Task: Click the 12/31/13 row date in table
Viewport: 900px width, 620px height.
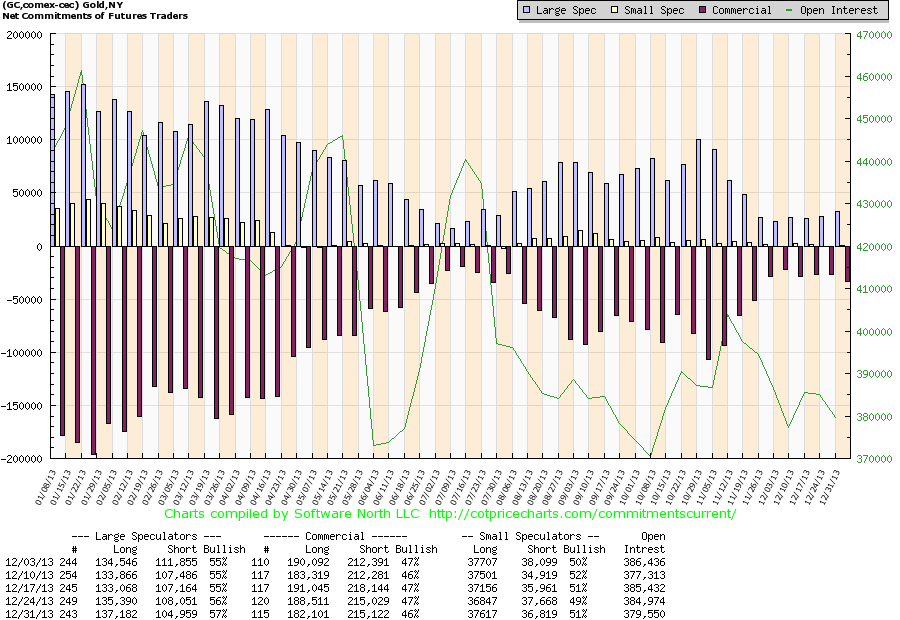Action: [x=28, y=614]
